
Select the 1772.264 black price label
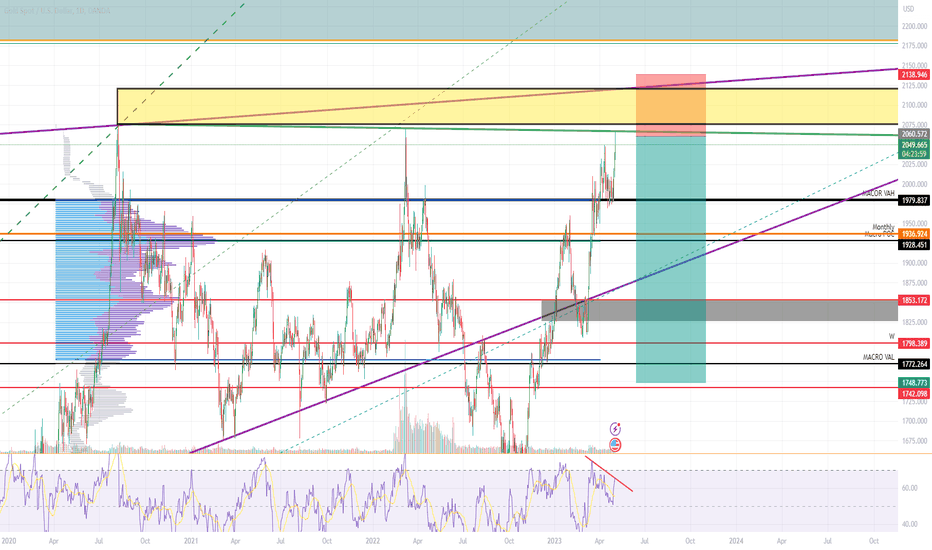pyautogui.click(x=914, y=364)
